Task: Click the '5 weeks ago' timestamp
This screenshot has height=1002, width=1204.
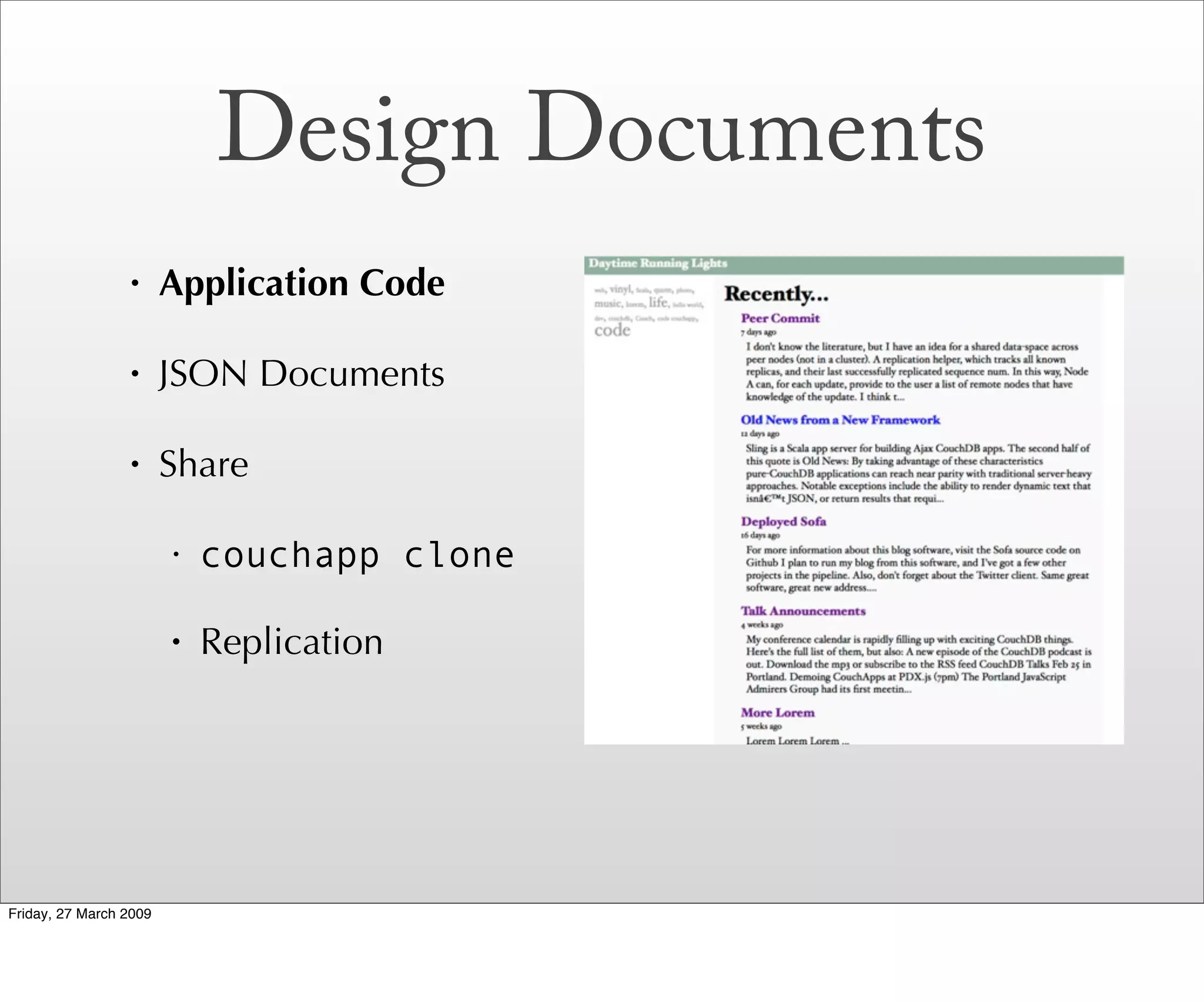Action: 761,727
